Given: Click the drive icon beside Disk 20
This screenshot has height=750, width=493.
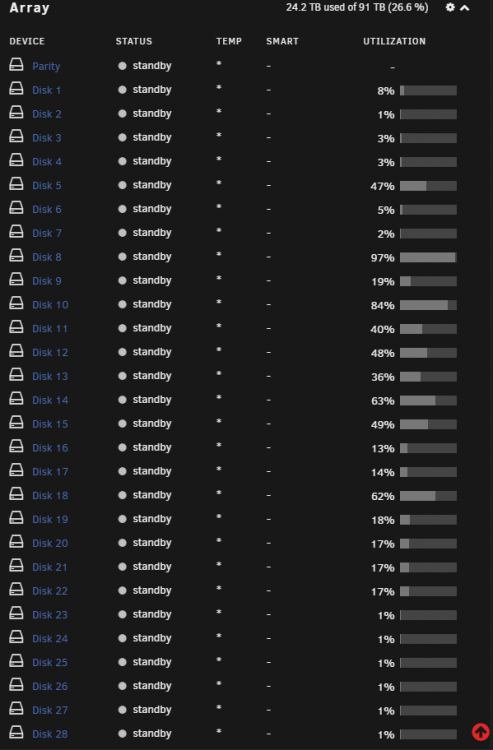Looking at the screenshot, I should click(x=16, y=541).
